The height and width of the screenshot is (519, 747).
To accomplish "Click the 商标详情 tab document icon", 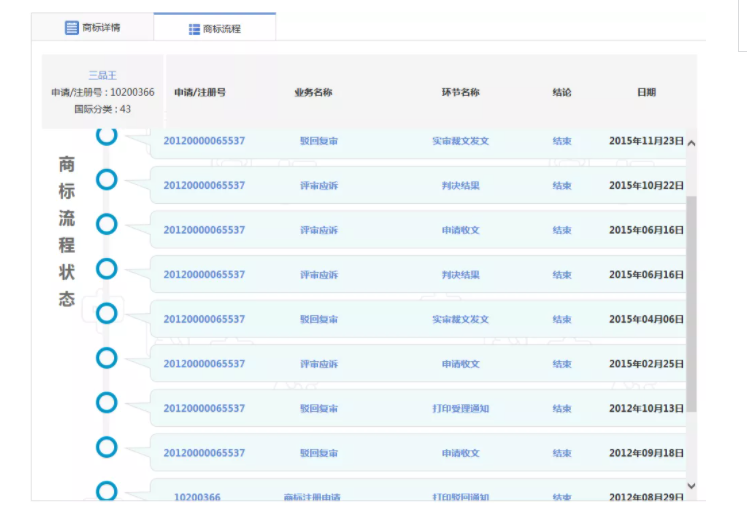I will (72, 28).
